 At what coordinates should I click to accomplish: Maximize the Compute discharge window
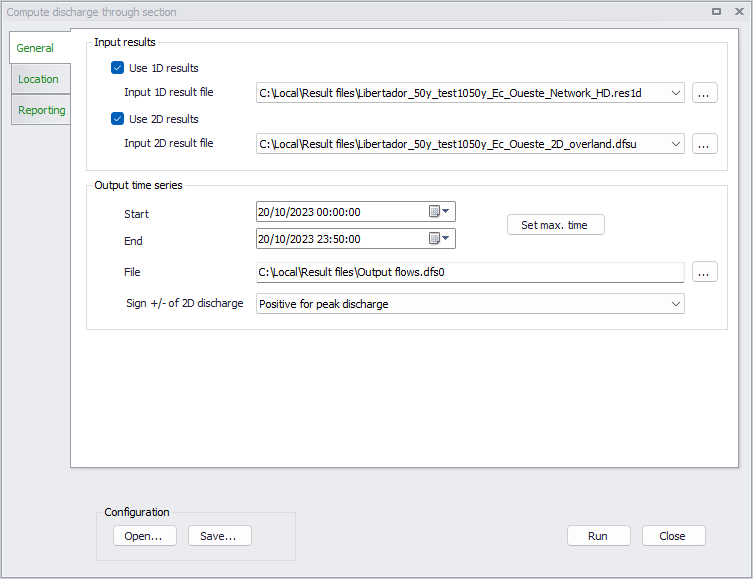716,12
